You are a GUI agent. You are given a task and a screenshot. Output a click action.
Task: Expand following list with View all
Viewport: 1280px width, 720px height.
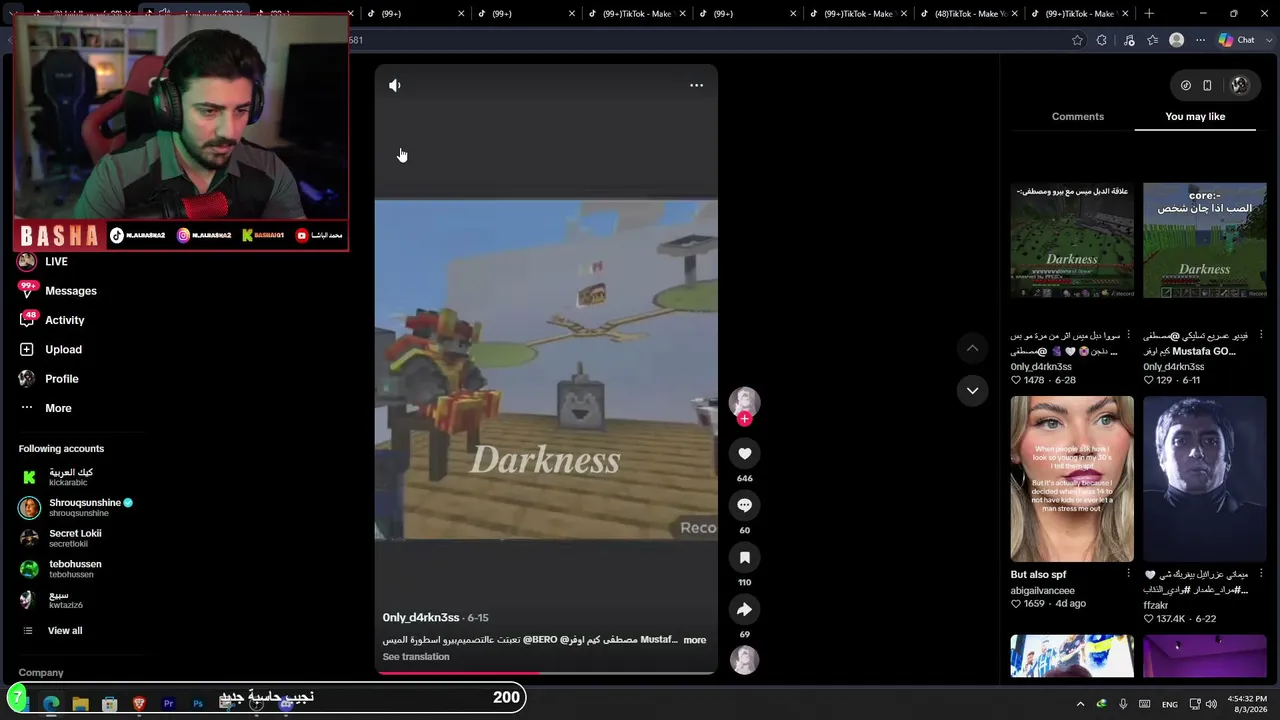[52, 631]
